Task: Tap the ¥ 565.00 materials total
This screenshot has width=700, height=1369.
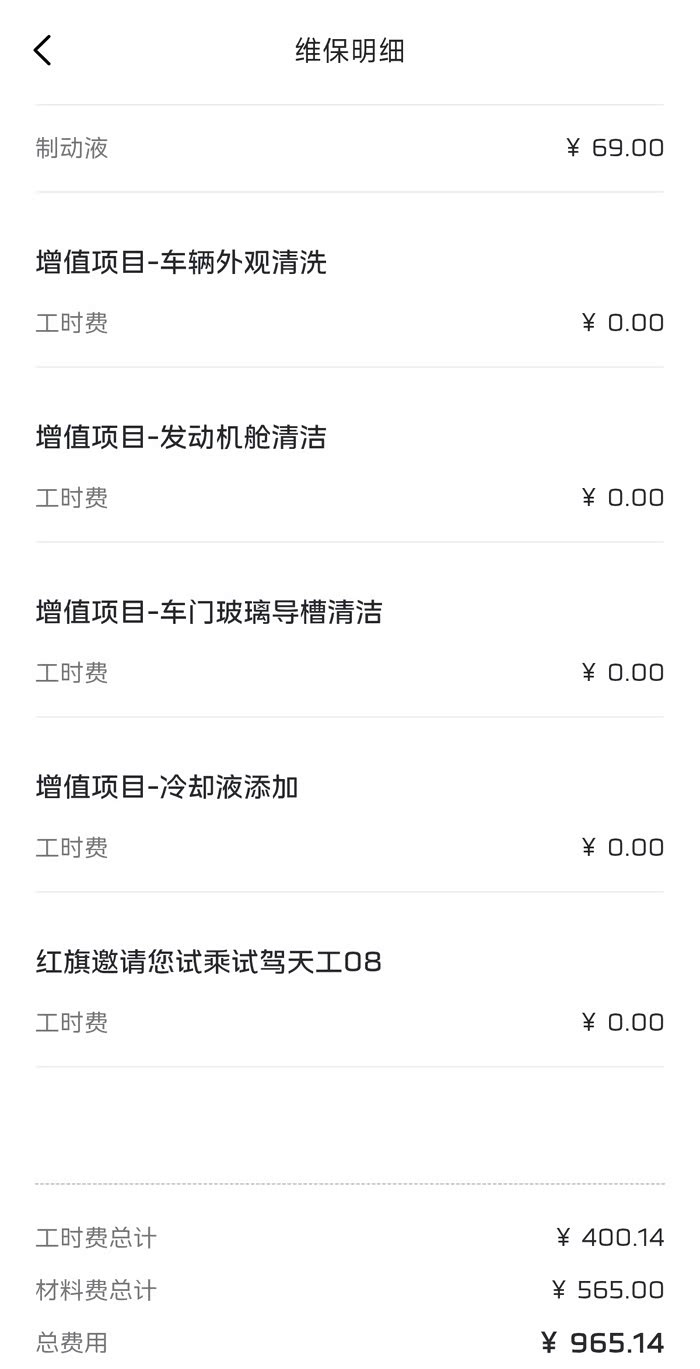Action: (607, 1290)
